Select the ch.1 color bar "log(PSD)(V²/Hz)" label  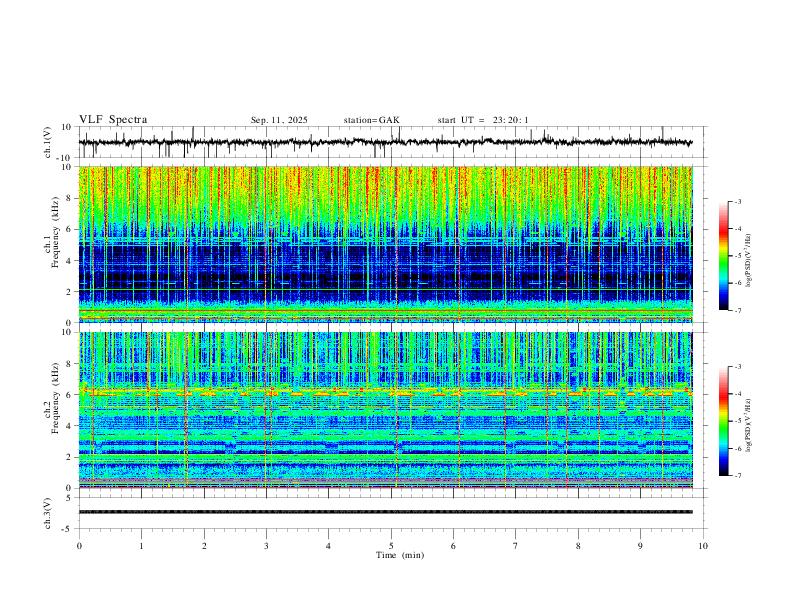(x=748, y=260)
